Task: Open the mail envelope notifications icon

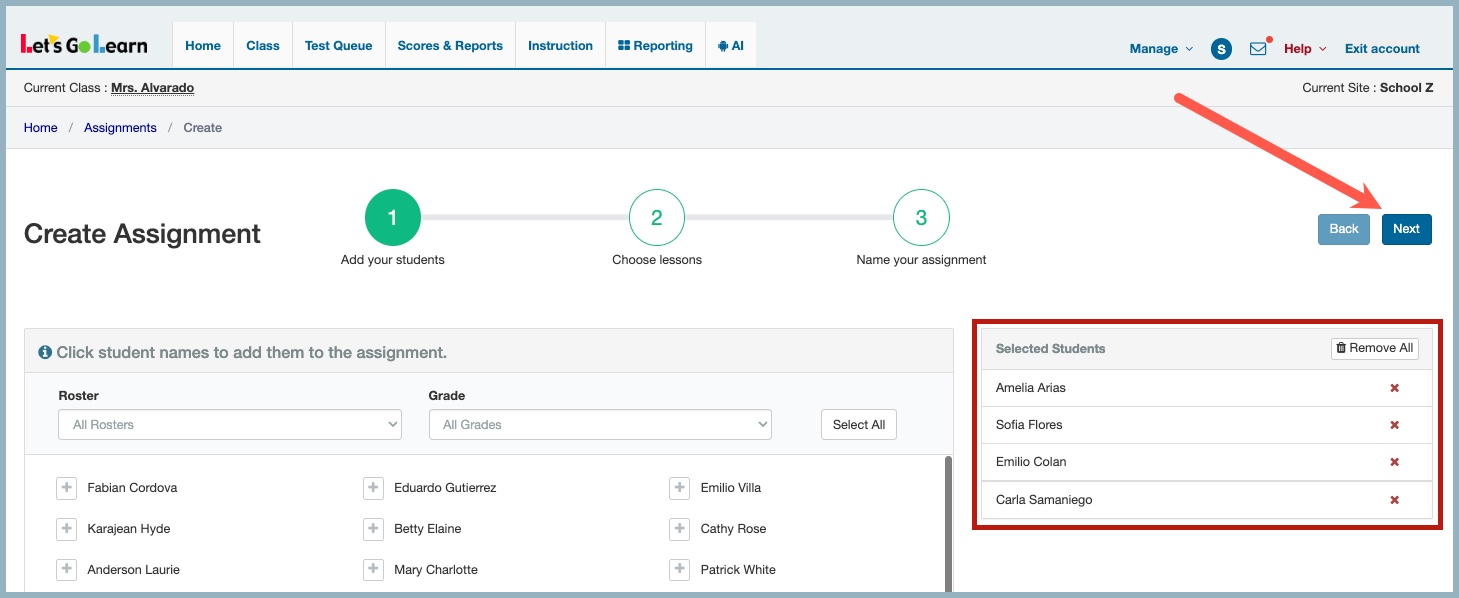Action: (1258, 48)
